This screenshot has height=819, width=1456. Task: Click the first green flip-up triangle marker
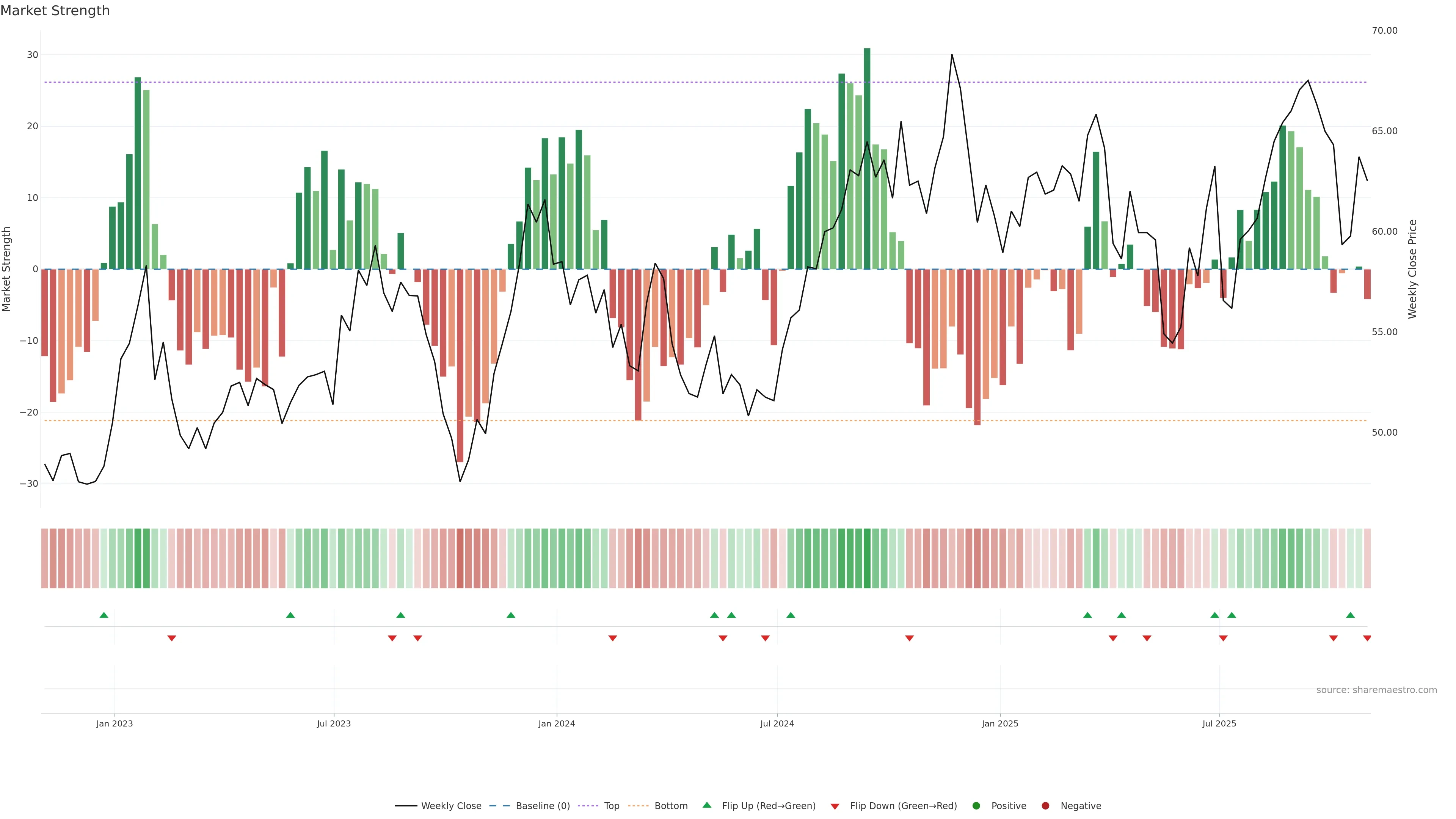click(104, 615)
